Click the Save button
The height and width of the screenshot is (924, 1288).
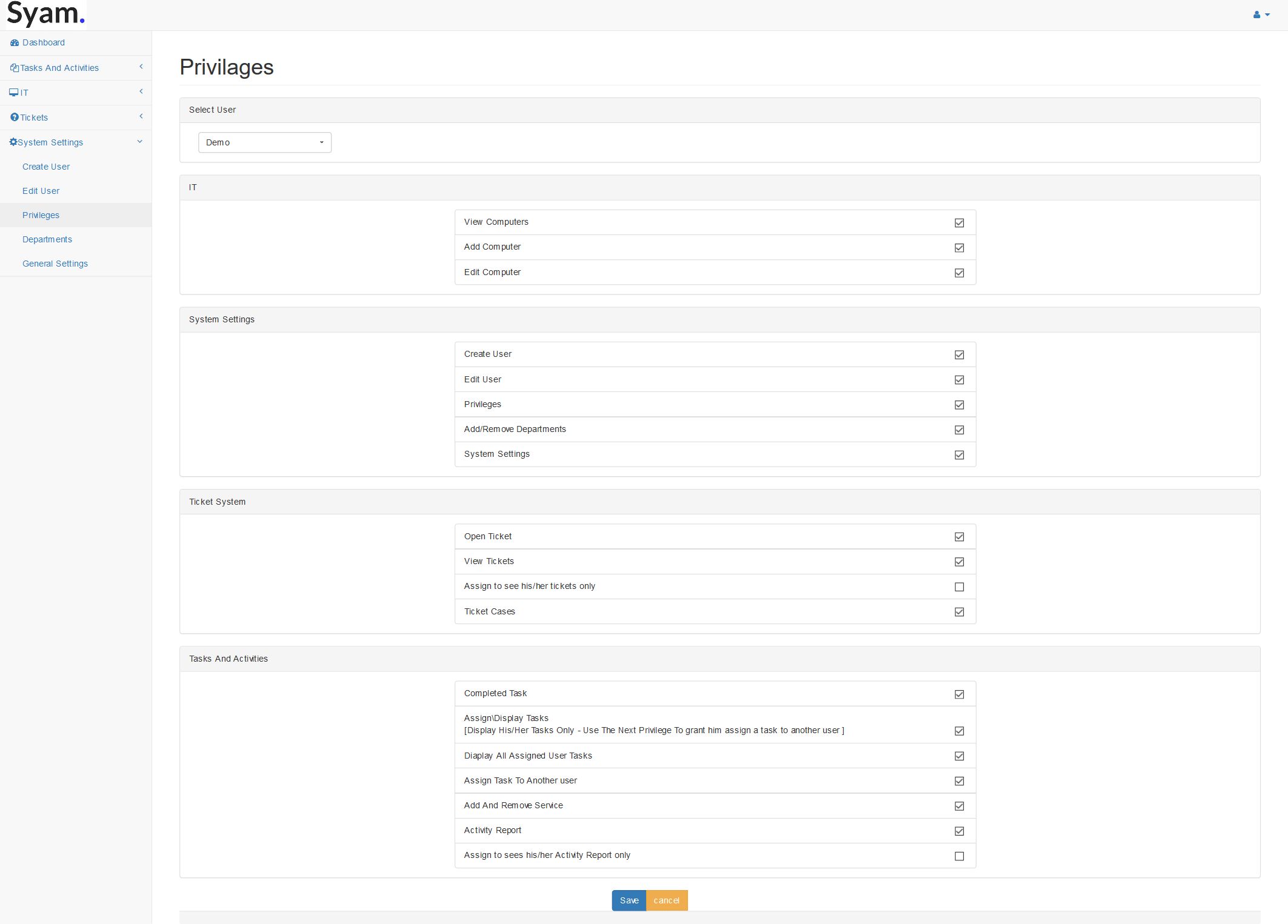tap(629, 900)
